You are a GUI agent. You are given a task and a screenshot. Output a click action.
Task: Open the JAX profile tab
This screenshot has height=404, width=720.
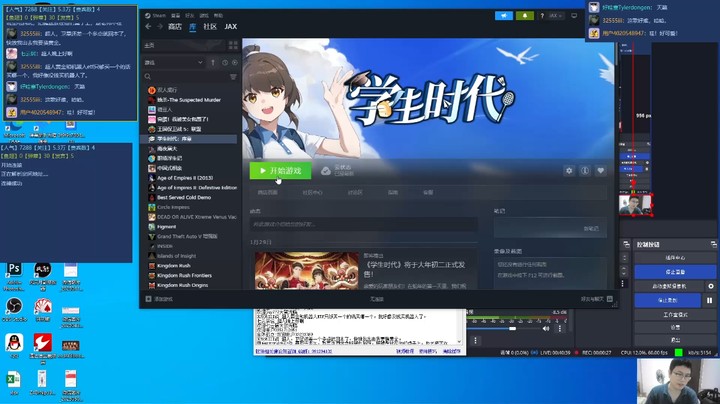click(231, 27)
